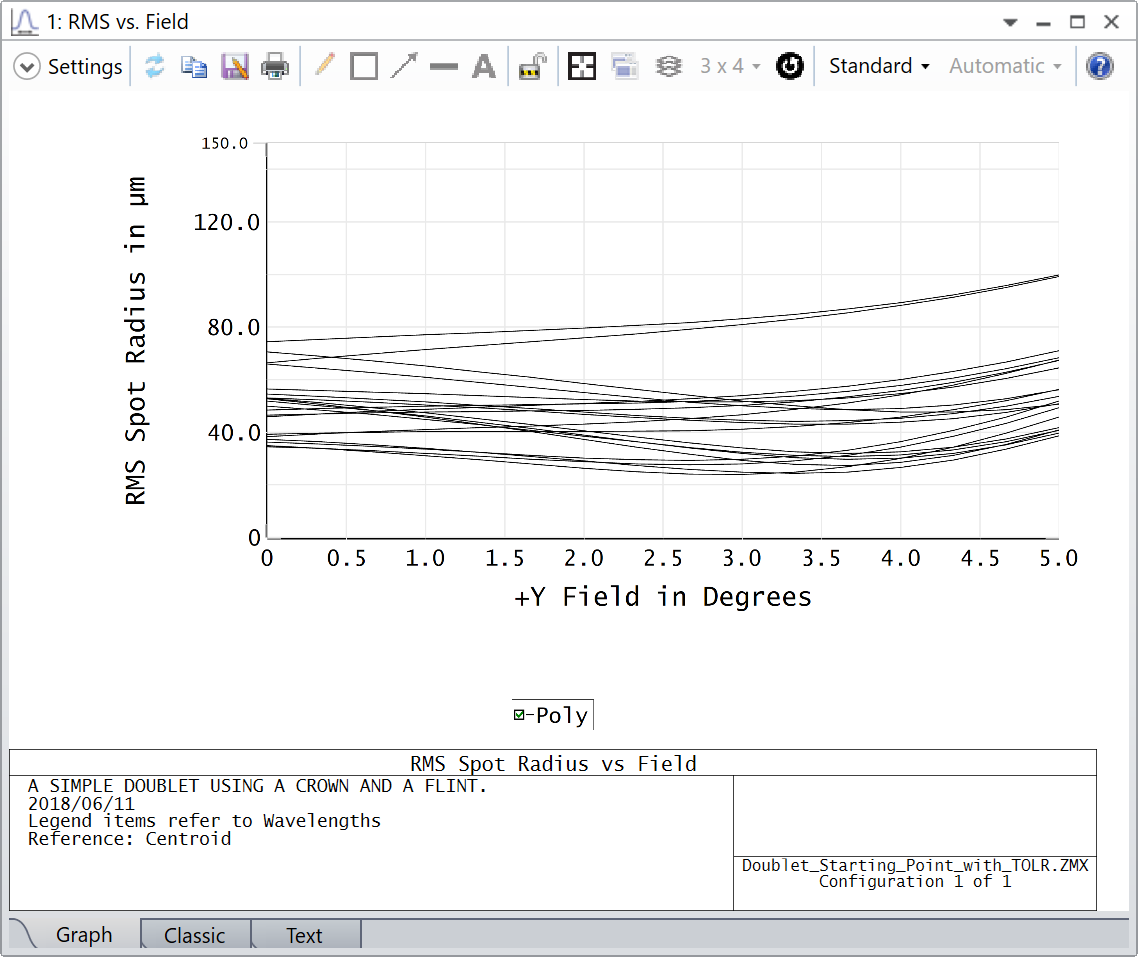Click the 'RMS Spot Radius in µm' axis label
This screenshot has height=957, width=1138.
[136, 340]
